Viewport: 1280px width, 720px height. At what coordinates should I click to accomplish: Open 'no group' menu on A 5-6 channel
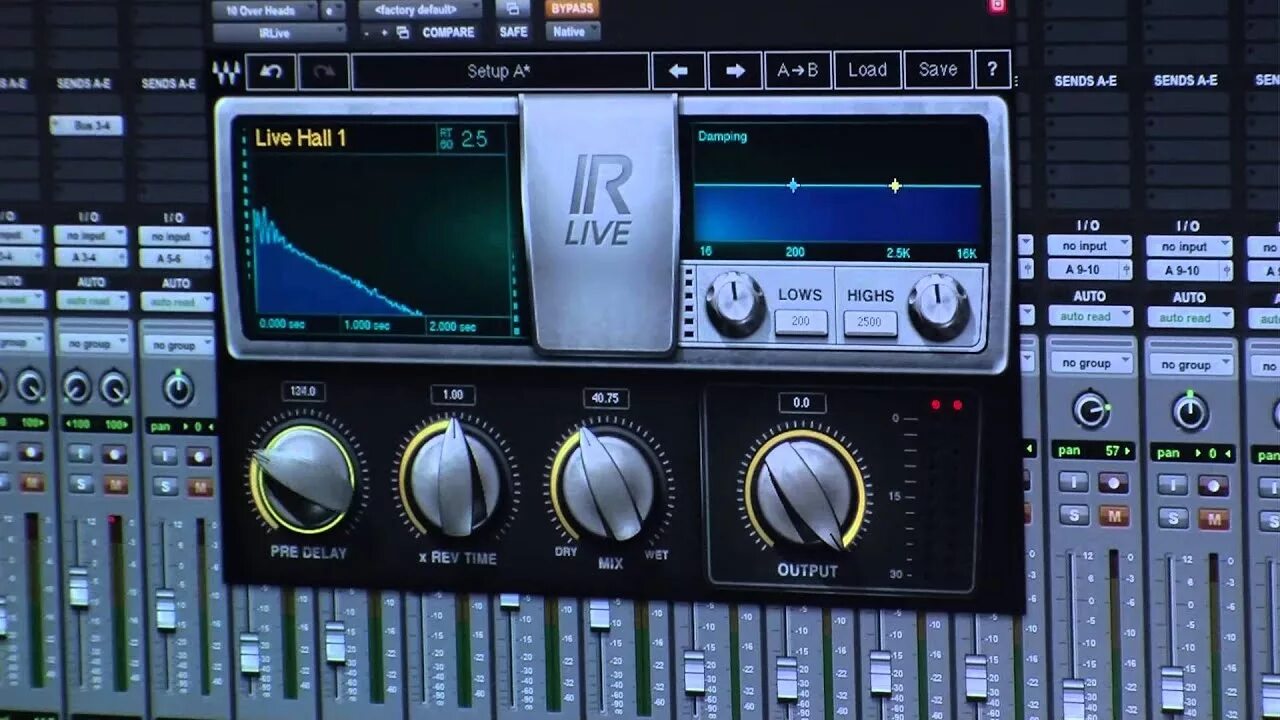(177, 345)
